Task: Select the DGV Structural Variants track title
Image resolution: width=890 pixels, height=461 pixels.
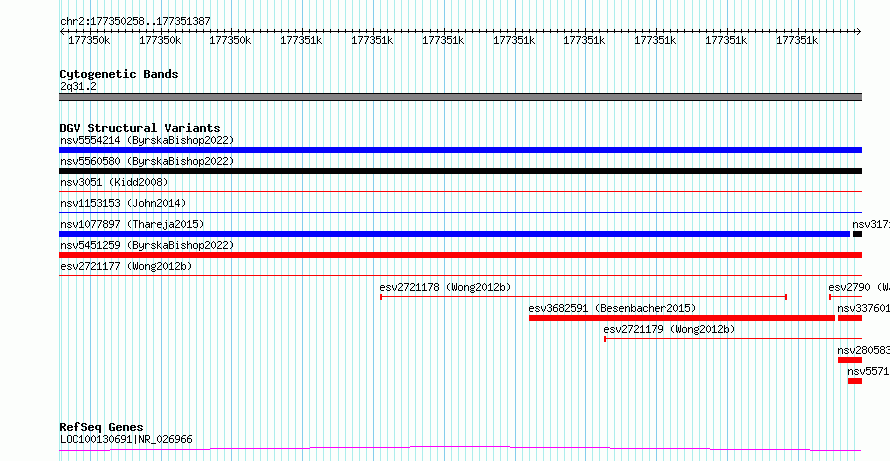Action: point(140,128)
